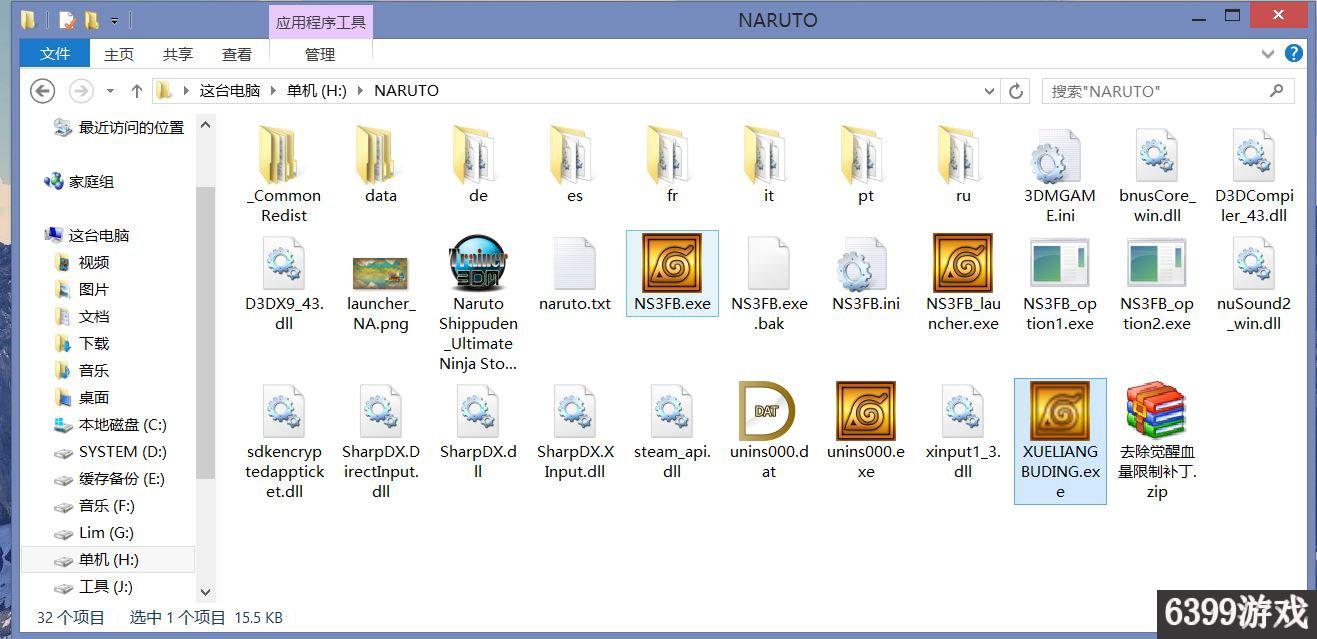
Task: Open 本地磁盘 (C:) drive
Action: (x=110, y=424)
